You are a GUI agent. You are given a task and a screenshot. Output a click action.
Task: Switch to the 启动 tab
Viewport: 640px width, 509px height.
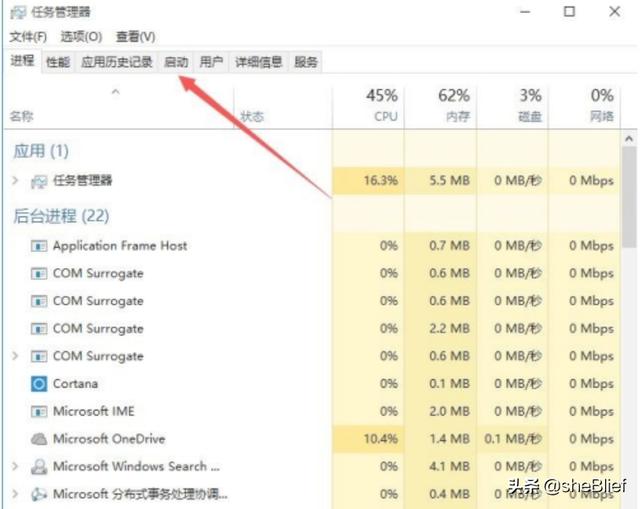coord(176,62)
